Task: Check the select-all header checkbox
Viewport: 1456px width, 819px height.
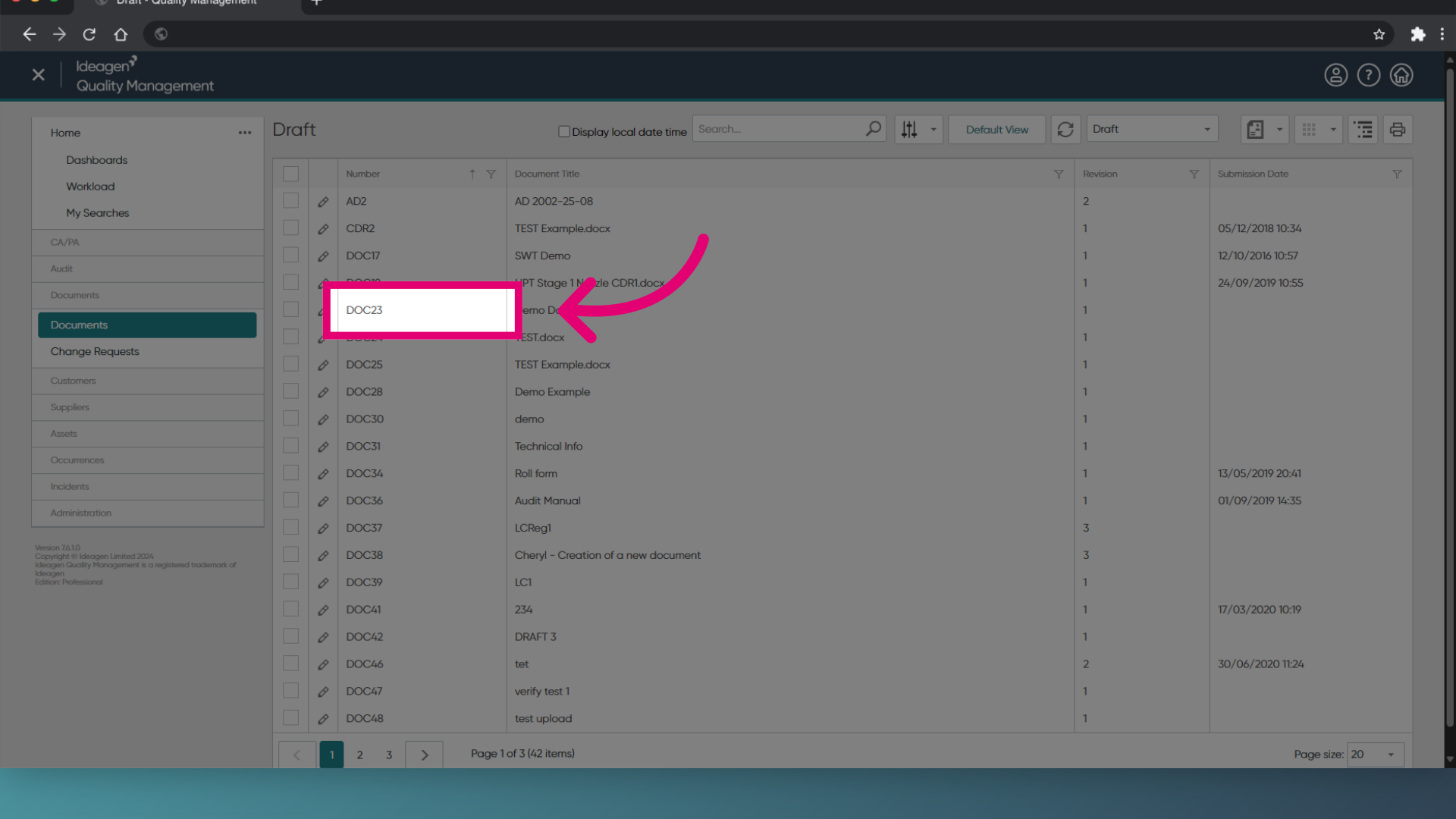Action: point(290,174)
